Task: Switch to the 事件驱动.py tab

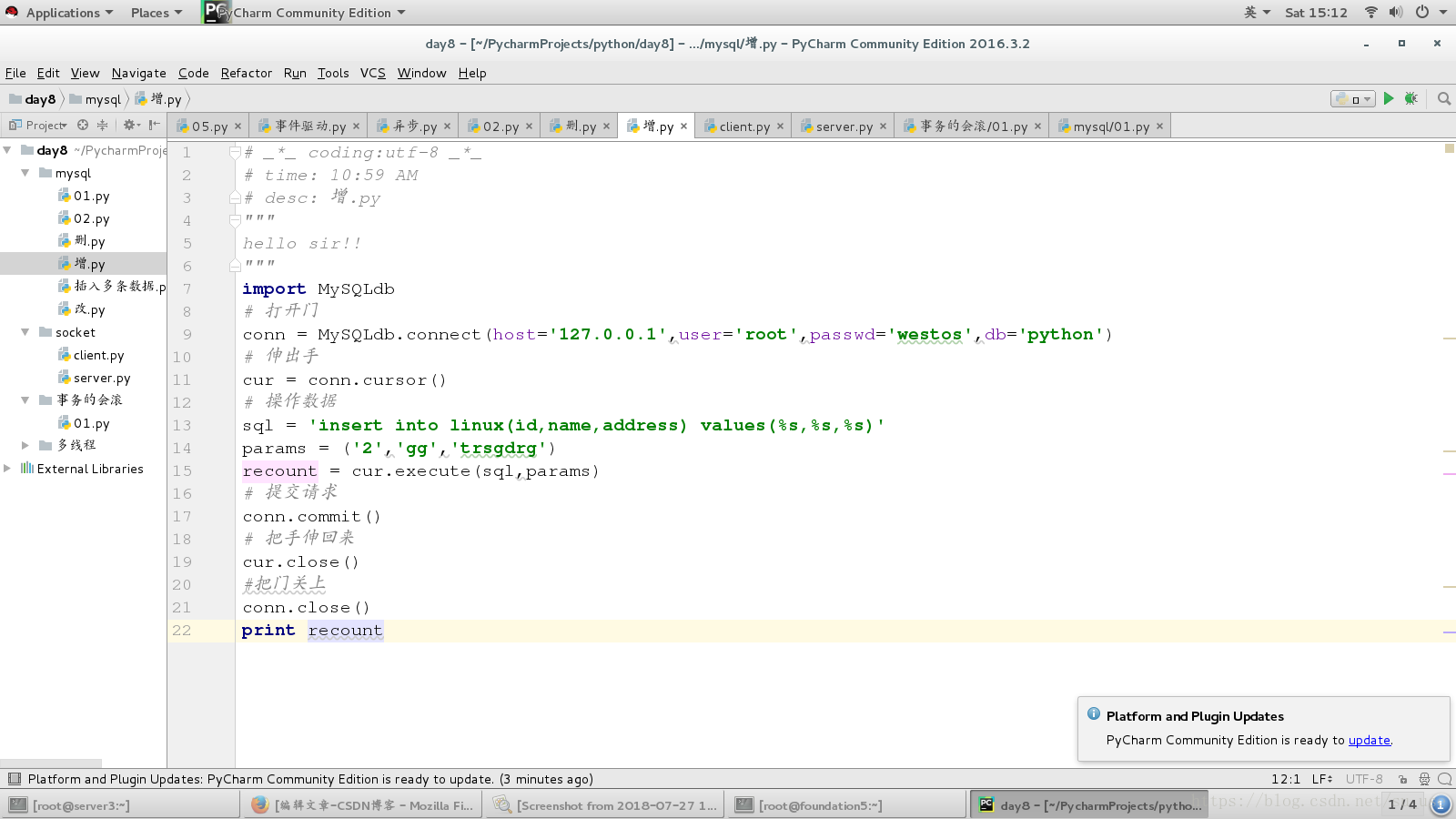Action: click(x=309, y=126)
